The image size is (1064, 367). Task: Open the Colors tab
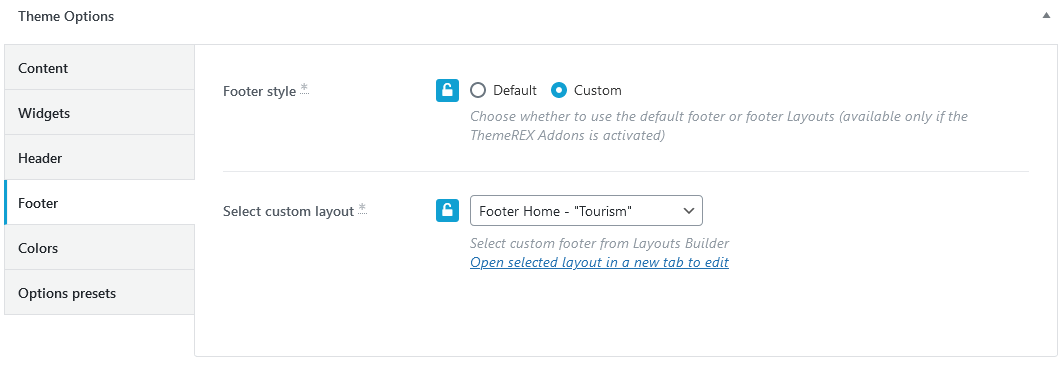pyautogui.click(x=100, y=248)
